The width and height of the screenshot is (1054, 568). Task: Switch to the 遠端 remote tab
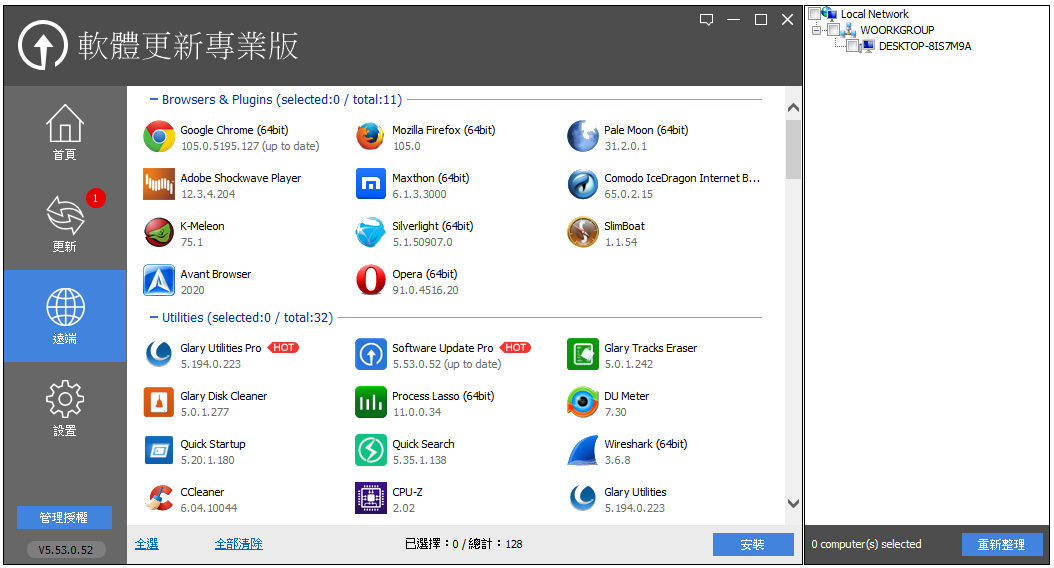[x=65, y=316]
